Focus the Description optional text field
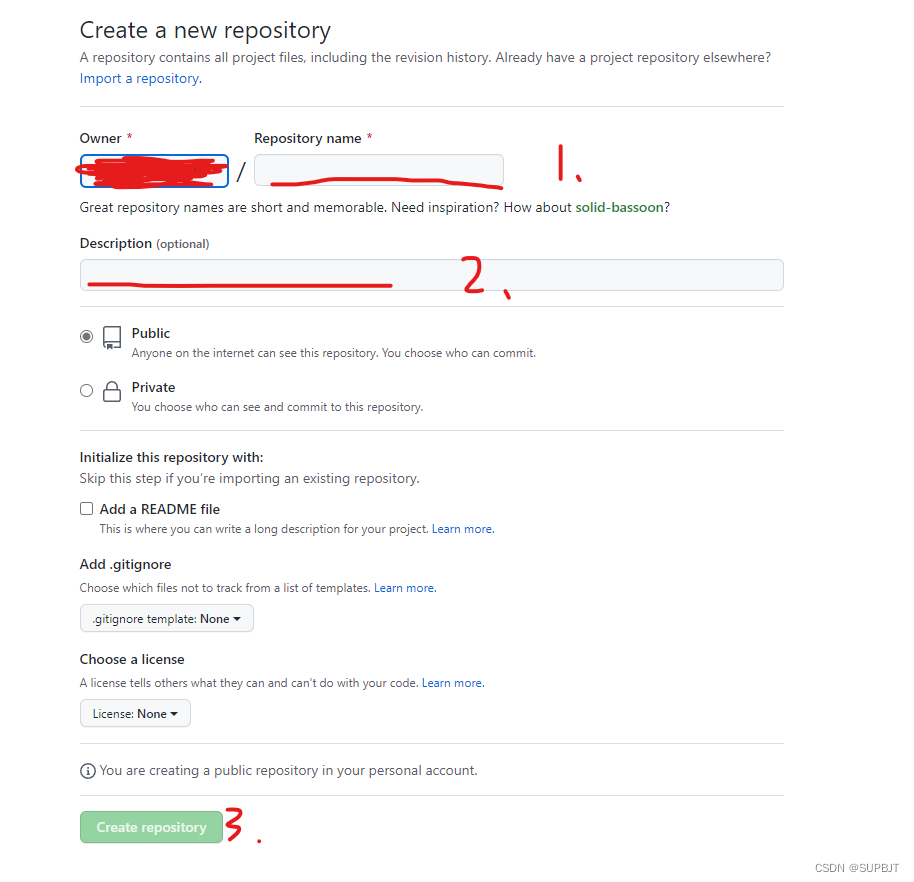Viewport: 914px width, 882px height. coord(431,275)
